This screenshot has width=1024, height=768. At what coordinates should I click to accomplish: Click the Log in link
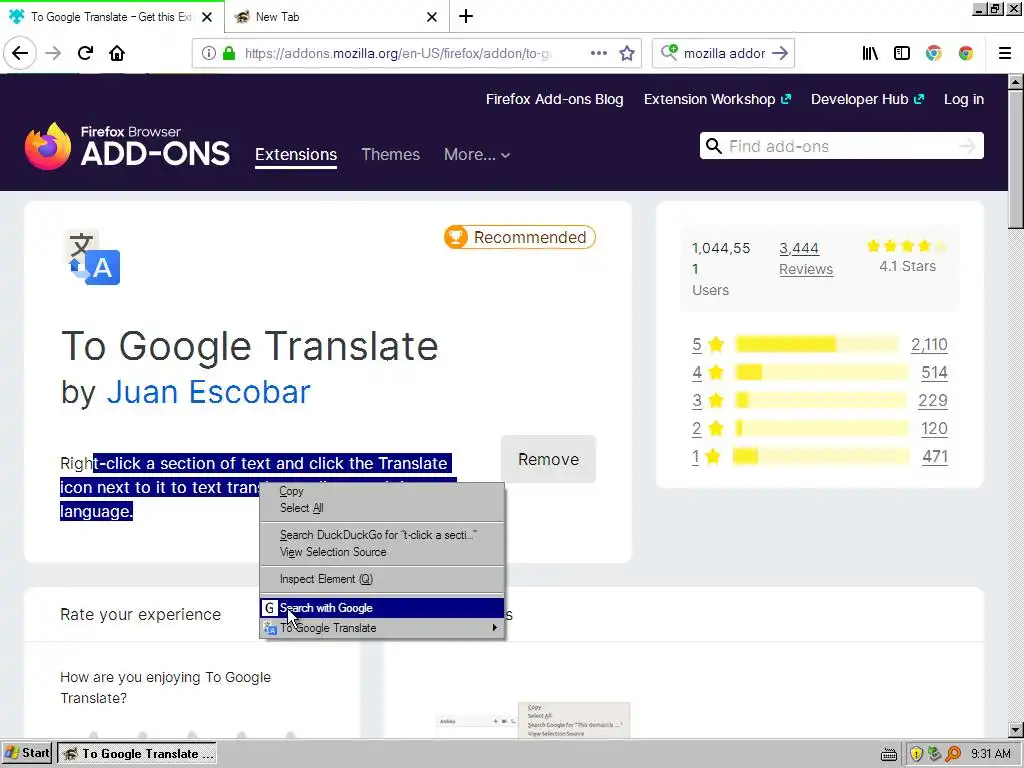point(964,99)
